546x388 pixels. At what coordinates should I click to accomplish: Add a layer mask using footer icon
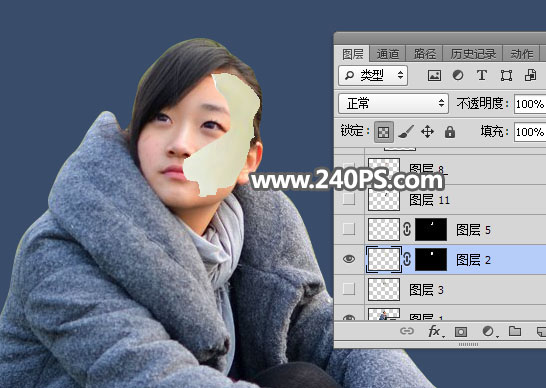[x=461, y=332]
